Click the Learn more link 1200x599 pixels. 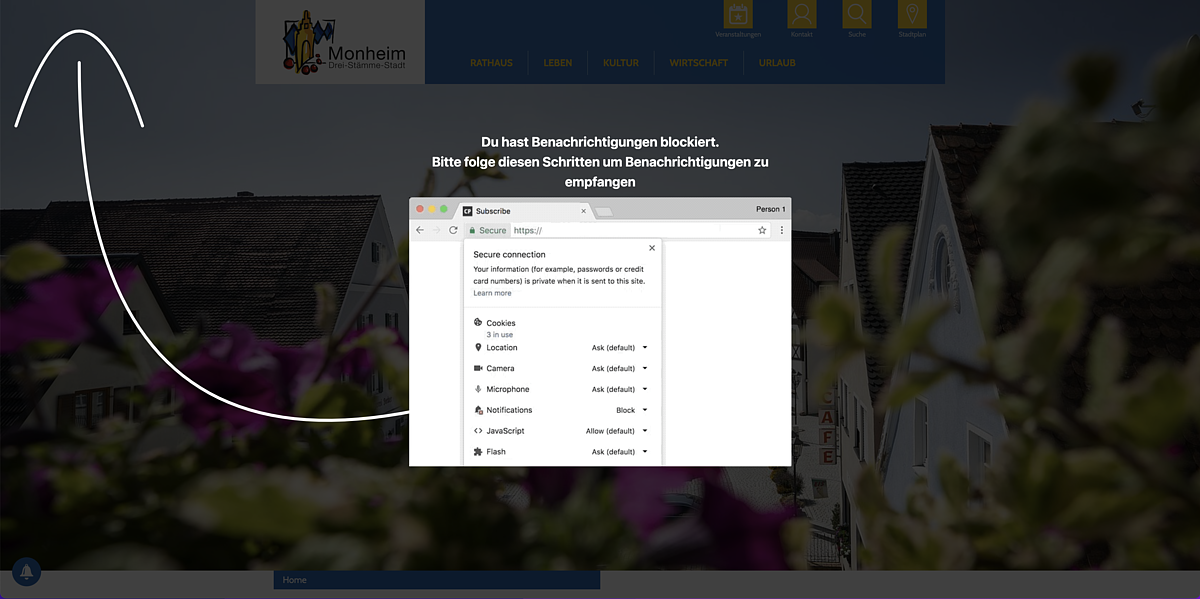click(492, 293)
